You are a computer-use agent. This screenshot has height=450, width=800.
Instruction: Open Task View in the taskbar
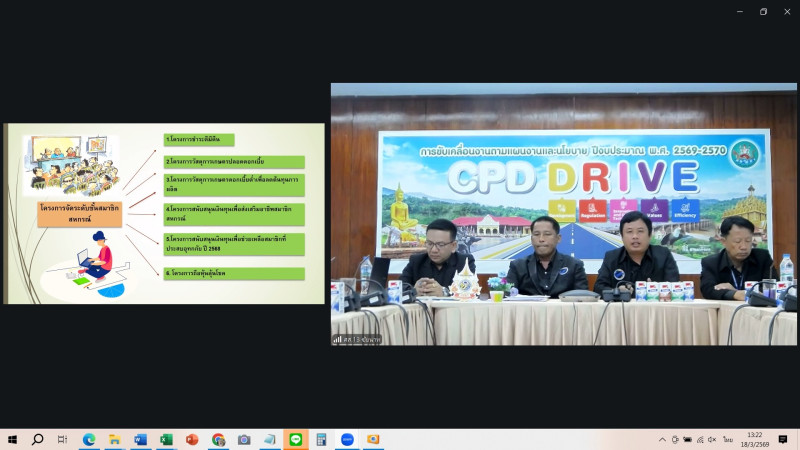click(x=62, y=439)
